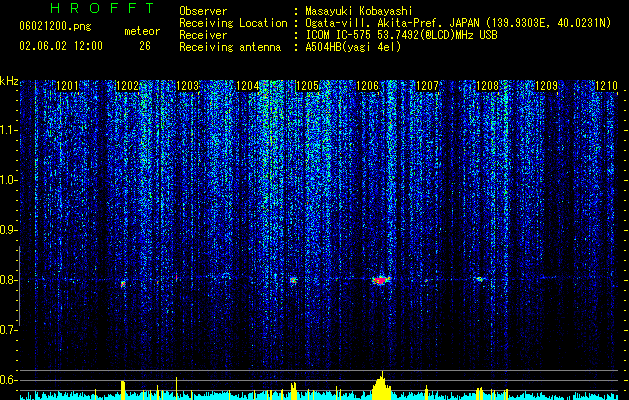
Task: Click the 1201 time marker
Action: [x=67, y=86]
